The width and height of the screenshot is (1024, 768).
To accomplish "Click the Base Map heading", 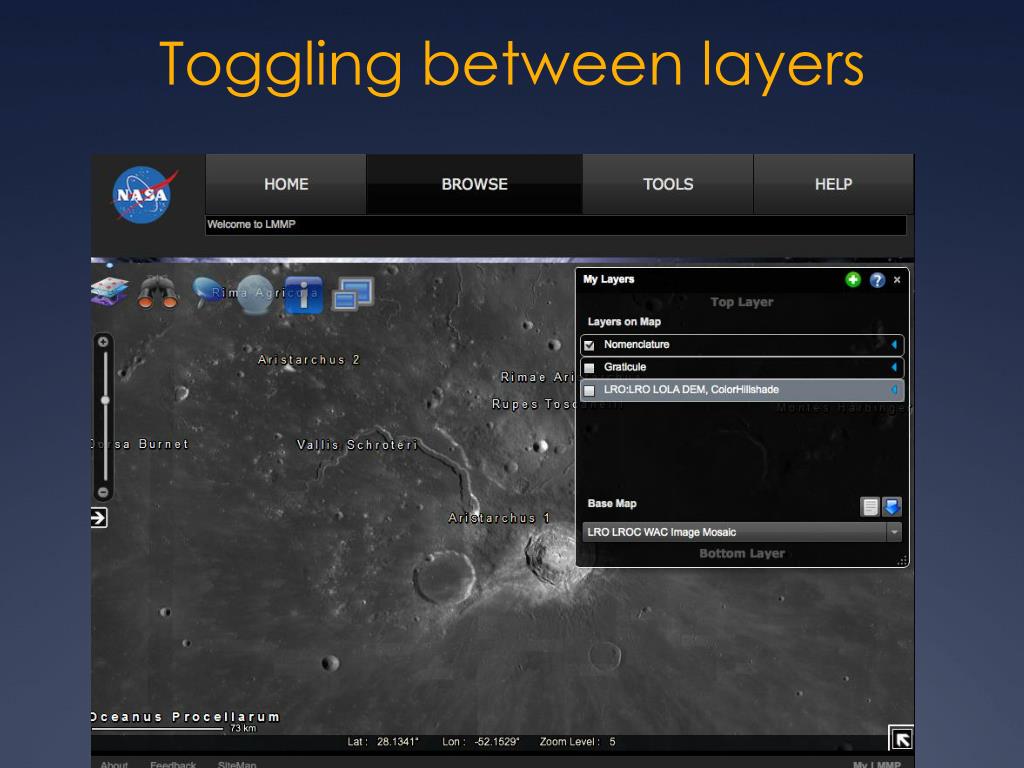I will pos(612,504).
